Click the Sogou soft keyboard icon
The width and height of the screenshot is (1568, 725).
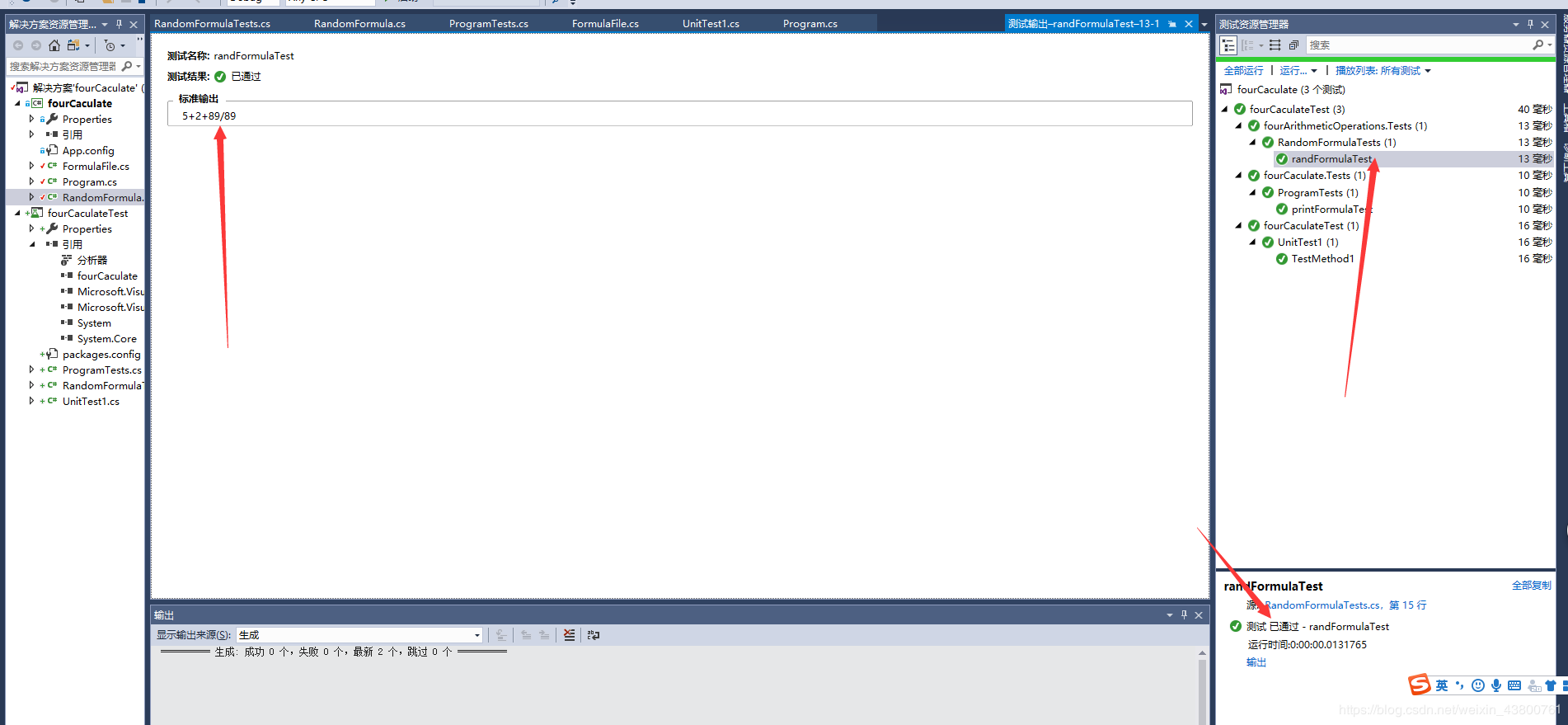1514,685
